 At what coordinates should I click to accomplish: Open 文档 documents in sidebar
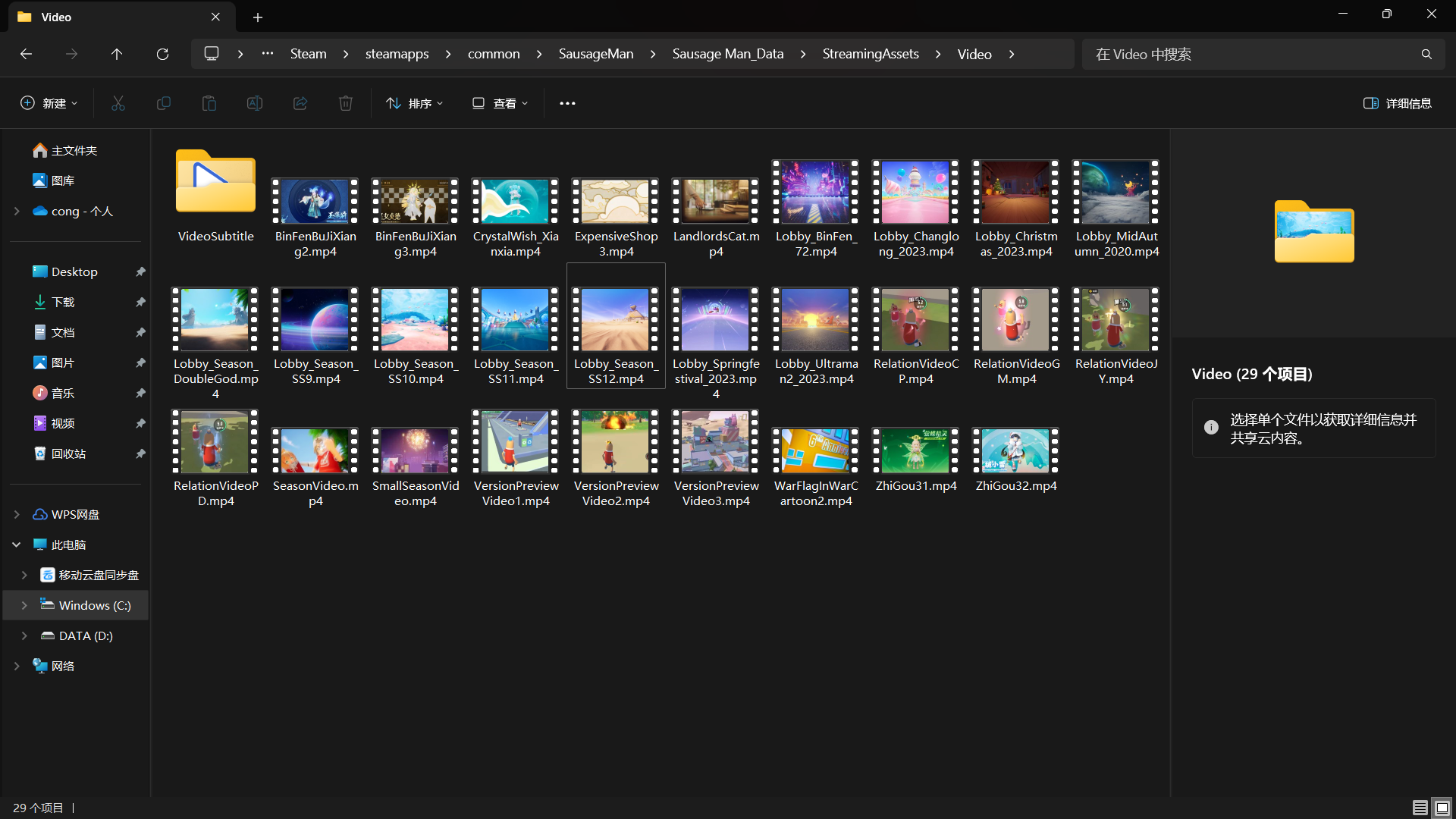pyautogui.click(x=62, y=332)
